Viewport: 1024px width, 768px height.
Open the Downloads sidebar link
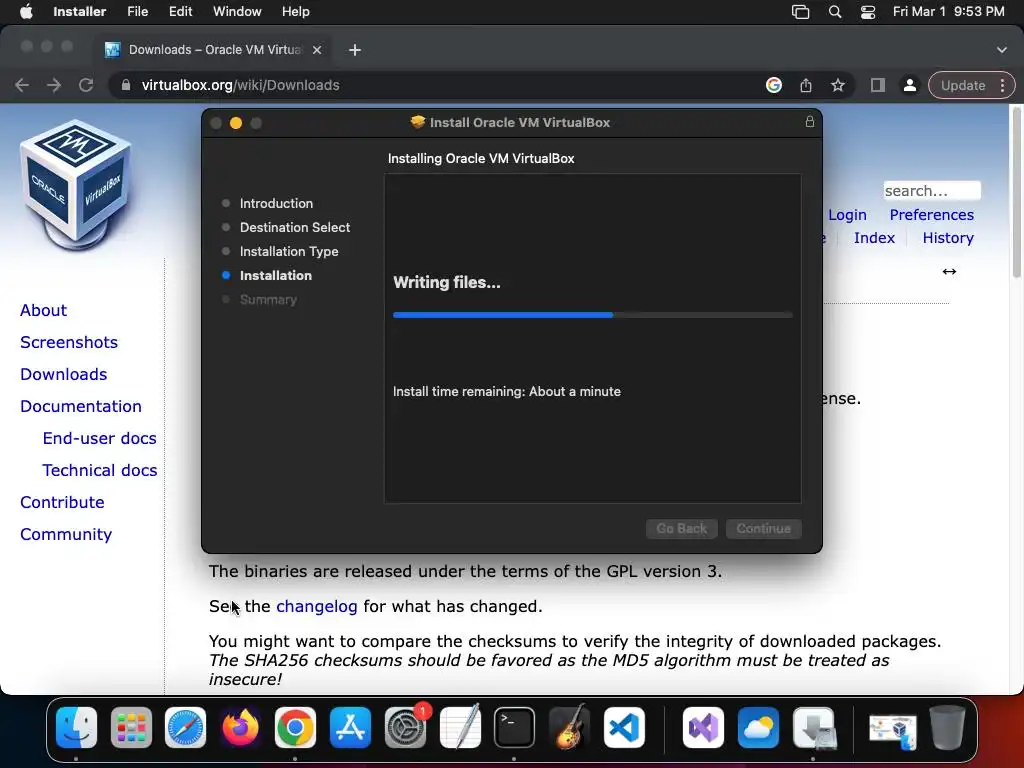pos(63,374)
